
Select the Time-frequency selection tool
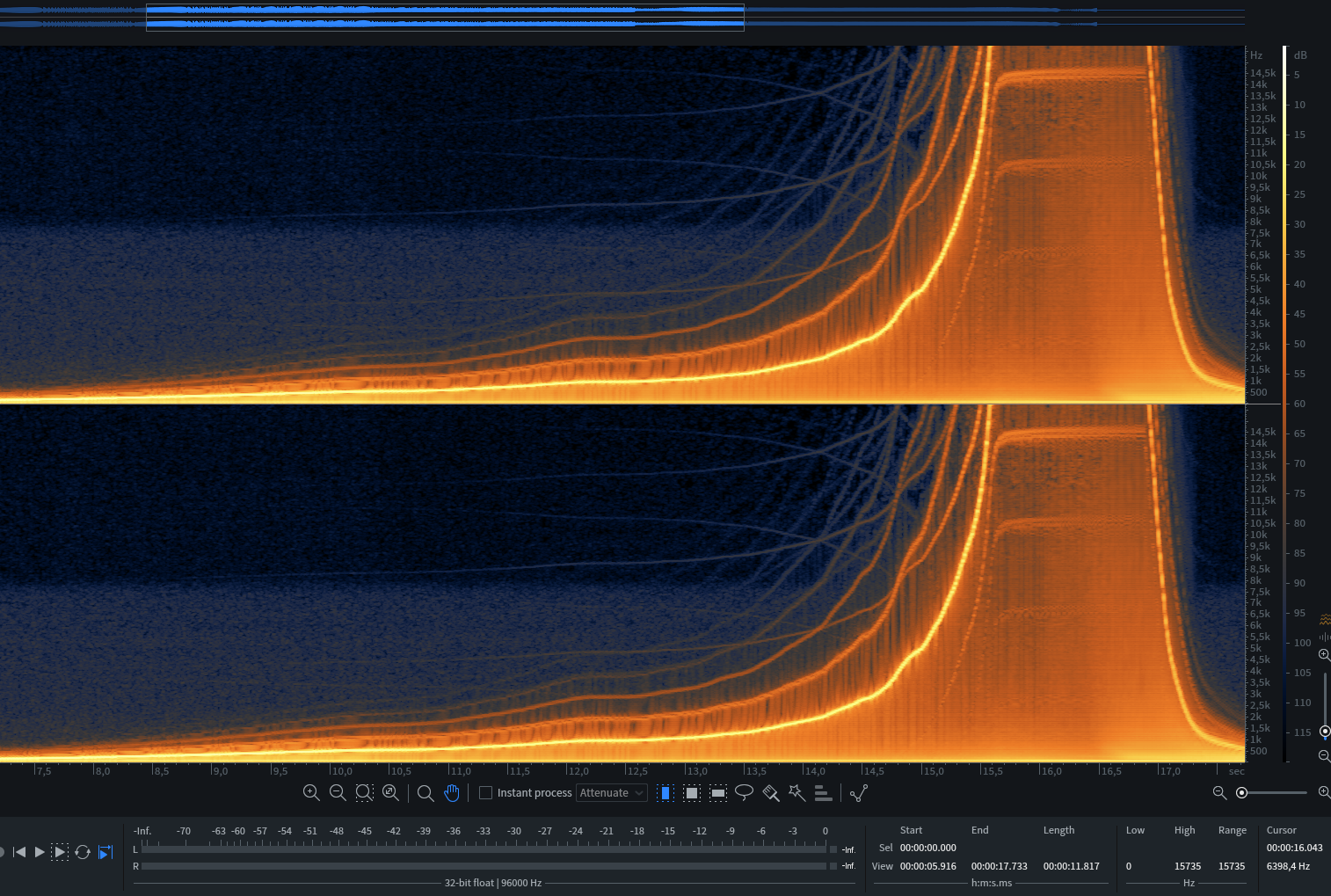pos(692,792)
